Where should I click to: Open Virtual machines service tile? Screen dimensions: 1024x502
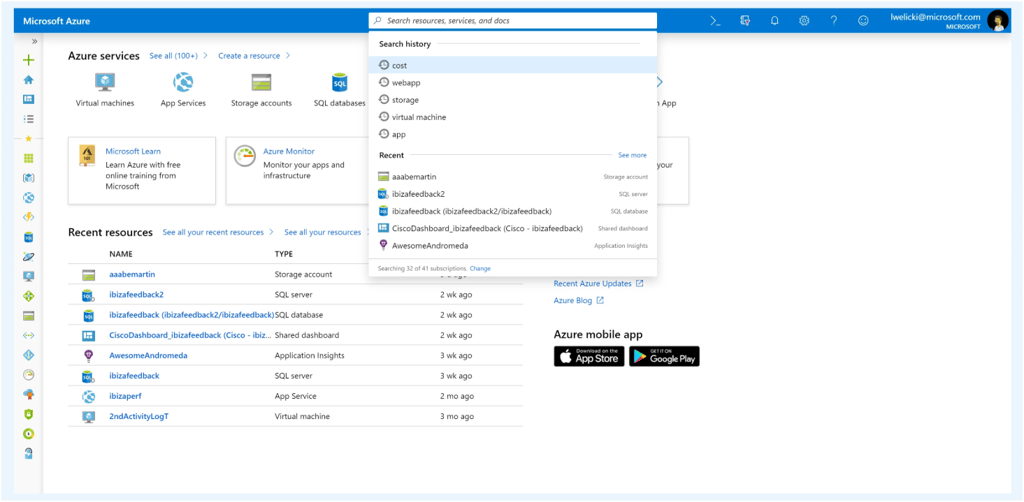104,90
